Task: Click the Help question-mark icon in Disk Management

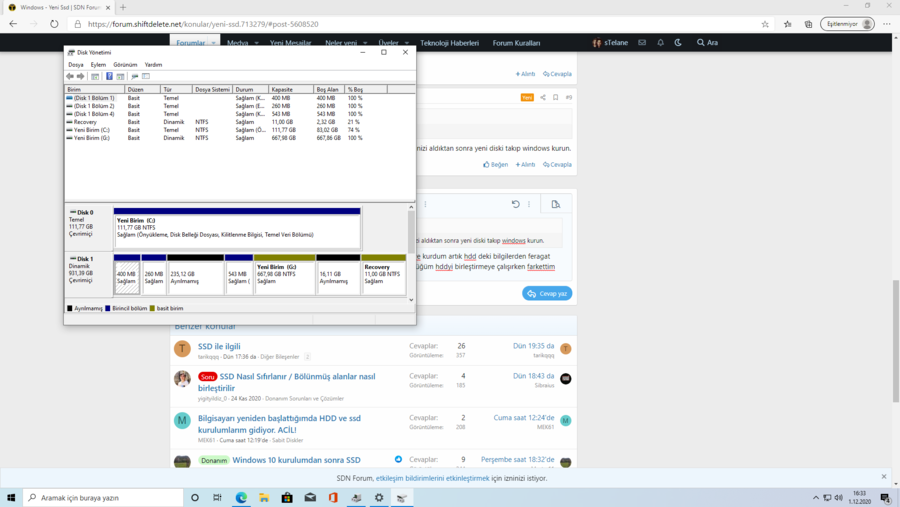Action: coord(109,76)
